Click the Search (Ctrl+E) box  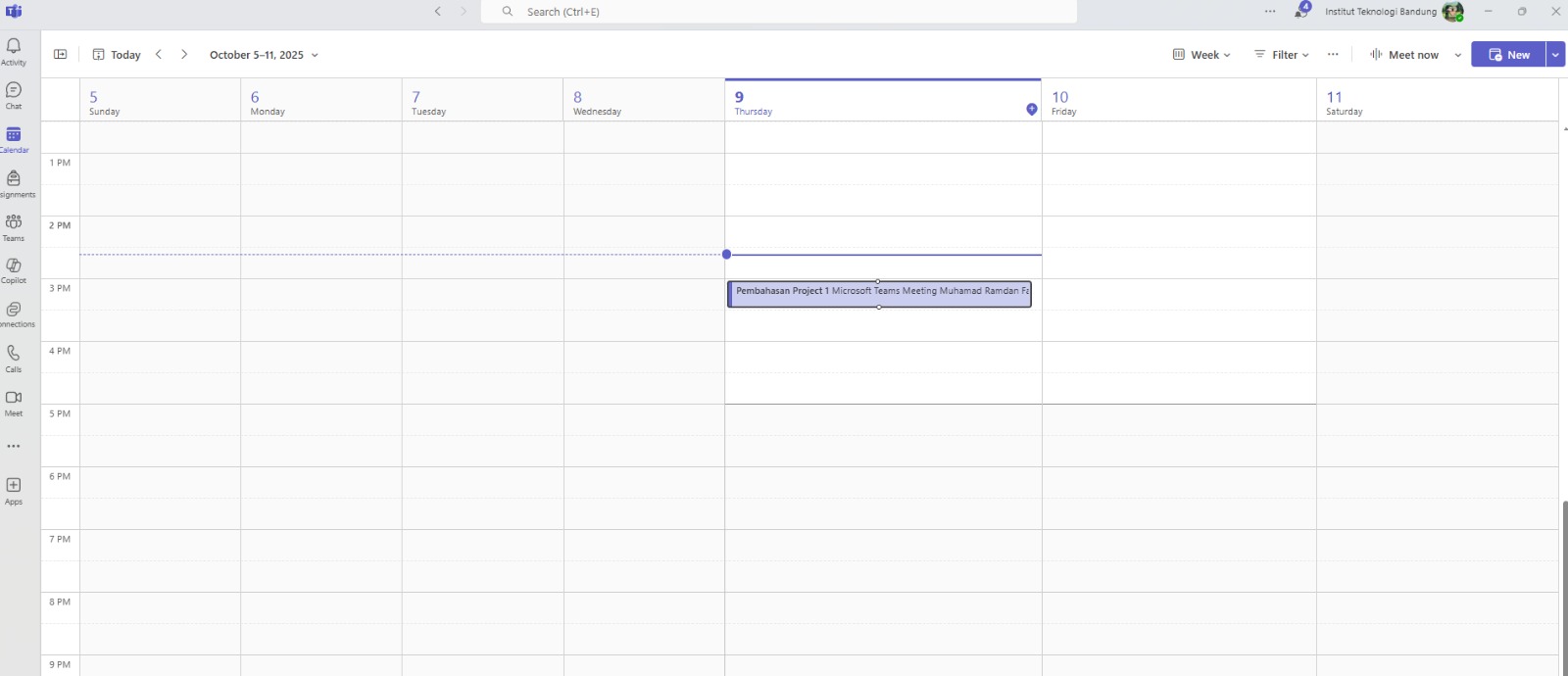[x=779, y=12]
